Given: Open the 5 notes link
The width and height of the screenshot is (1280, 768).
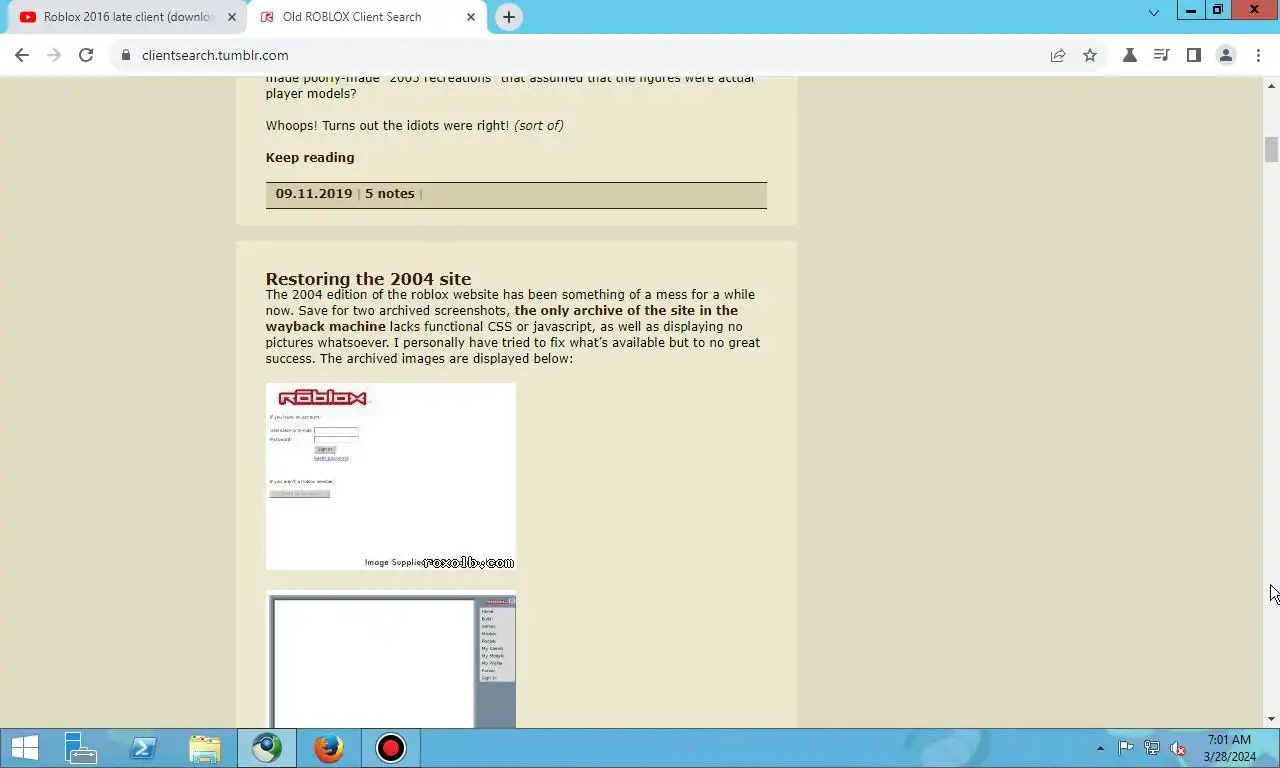Looking at the screenshot, I should (389, 193).
